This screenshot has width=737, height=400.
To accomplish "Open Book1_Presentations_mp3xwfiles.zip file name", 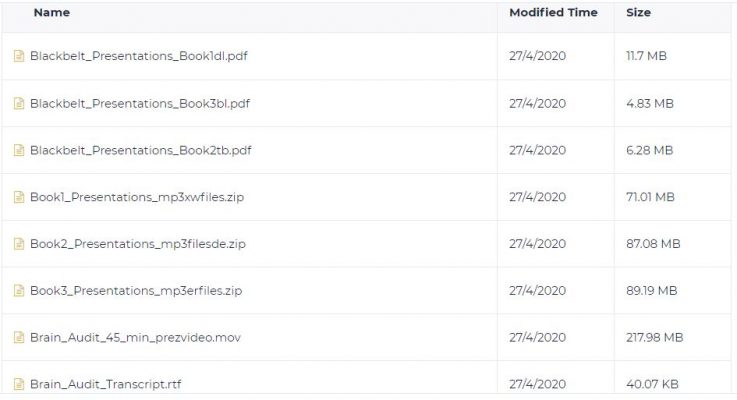I will [x=137, y=197].
